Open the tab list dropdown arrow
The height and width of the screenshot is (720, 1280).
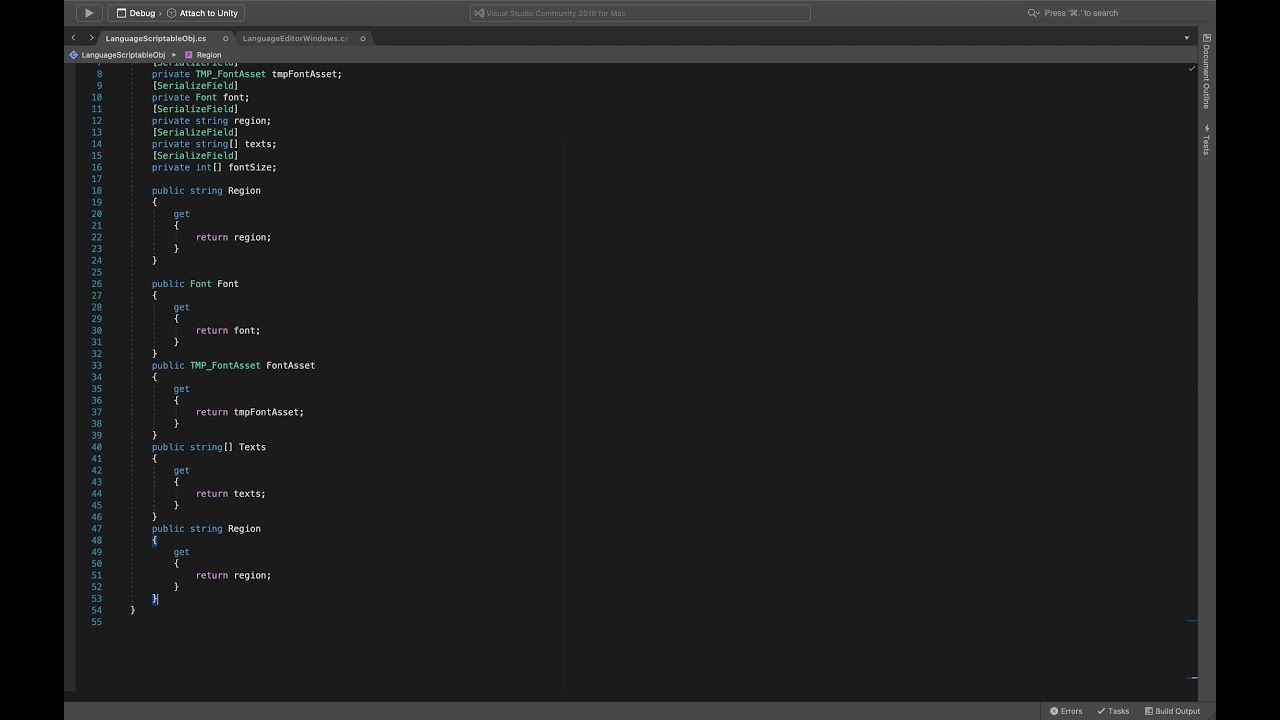pyautogui.click(x=1187, y=38)
